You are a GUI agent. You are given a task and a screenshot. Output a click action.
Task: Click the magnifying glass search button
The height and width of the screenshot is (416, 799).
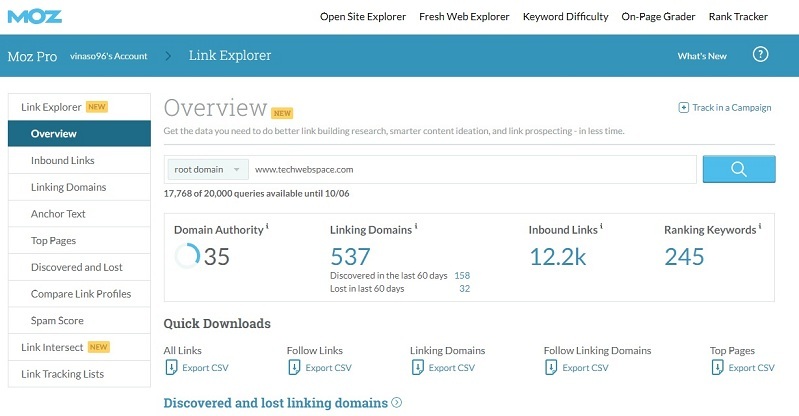(739, 169)
